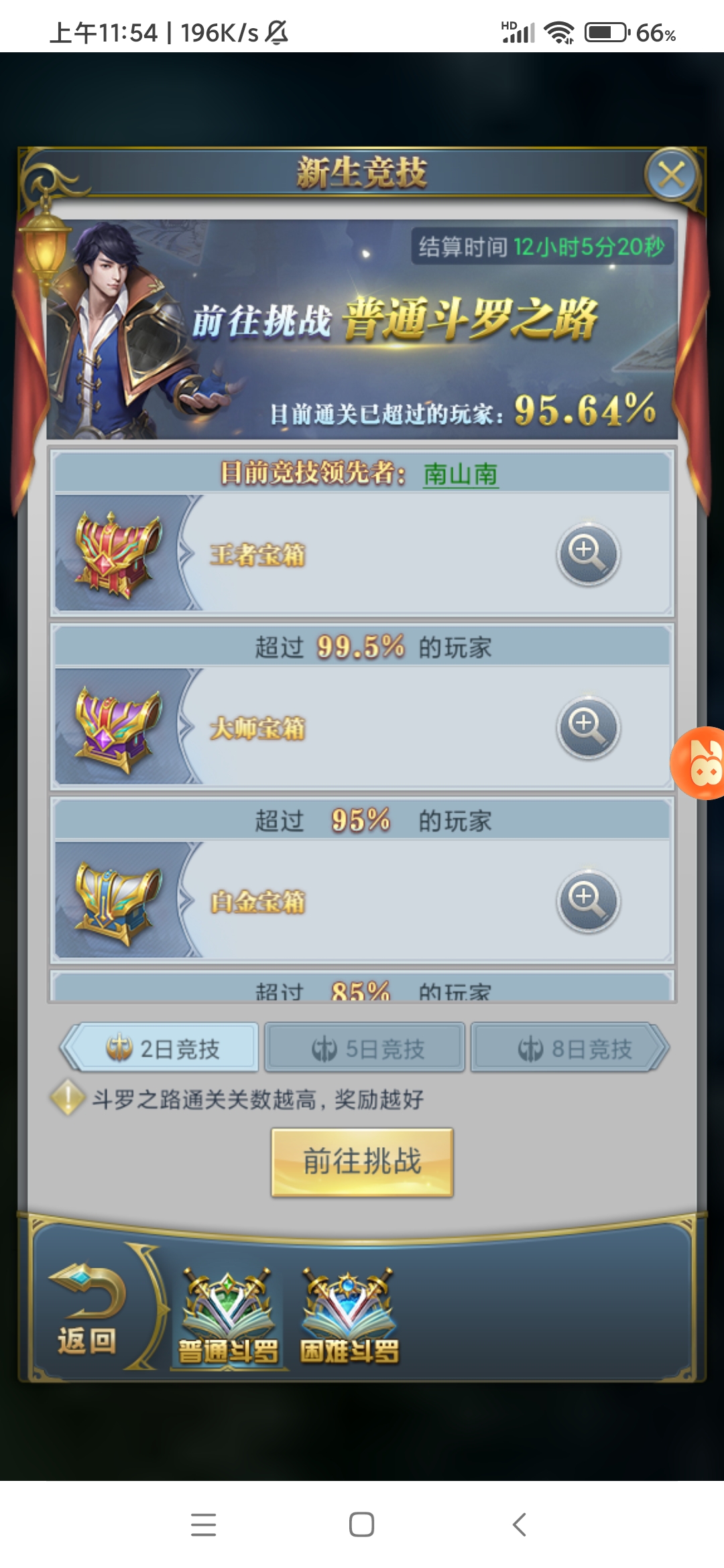This screenshot has height=1568, width=724.
Task: Select the 2日竞技 tab
Action: click(x=160, y=1047)
